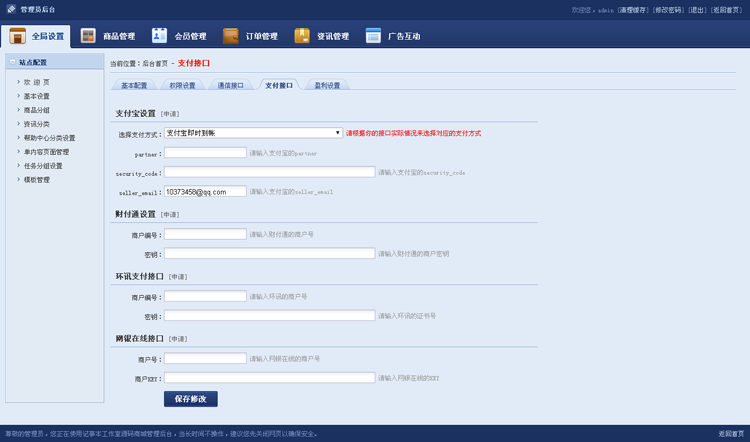Viewport: 750px width, 442px height.
Task: Click the 会员管理 badge icon
Action: [x=159, y=35]
